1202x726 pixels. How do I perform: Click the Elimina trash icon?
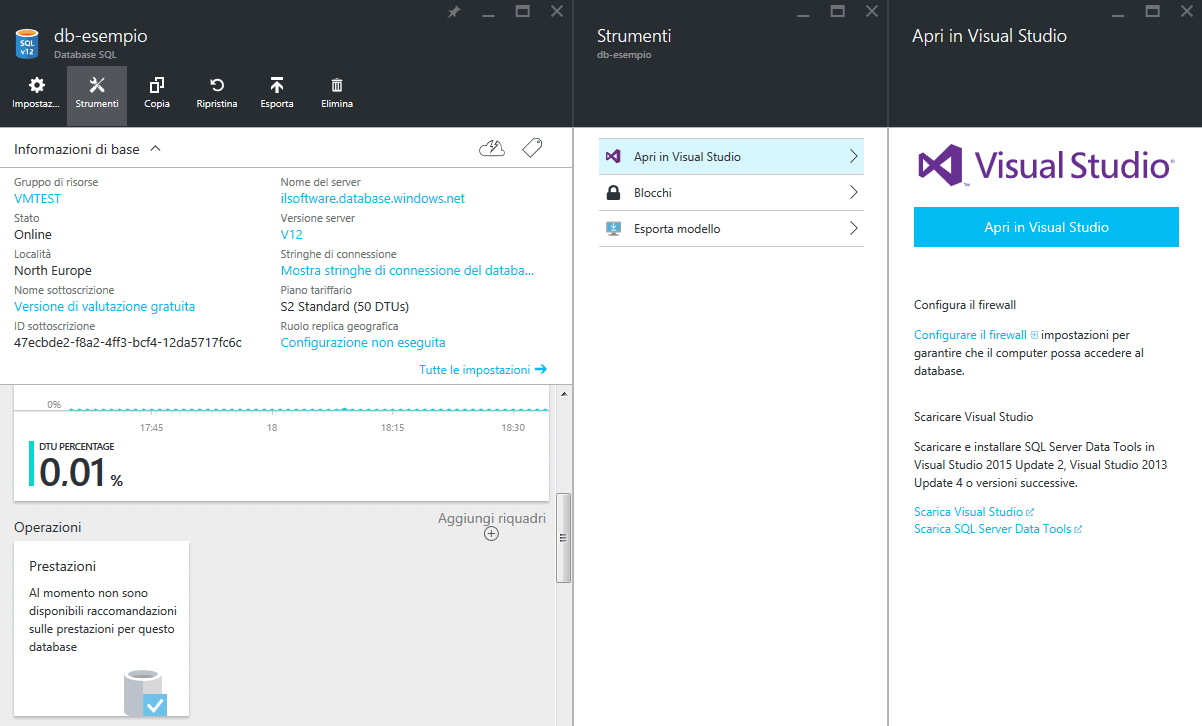click(x=337, y=86)
